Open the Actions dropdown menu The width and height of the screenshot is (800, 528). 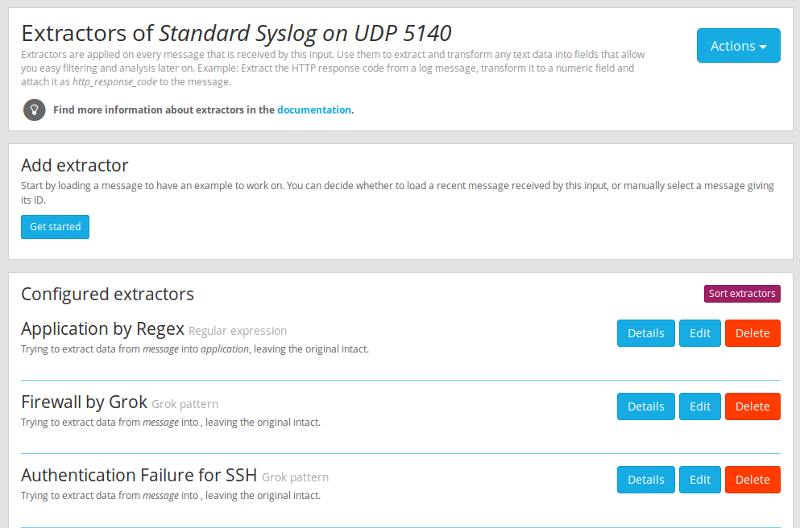coord(738,46)
